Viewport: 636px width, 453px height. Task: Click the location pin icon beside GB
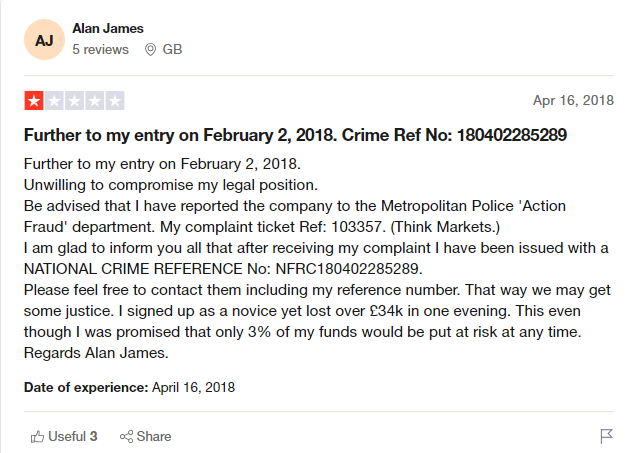pos(151,49)
